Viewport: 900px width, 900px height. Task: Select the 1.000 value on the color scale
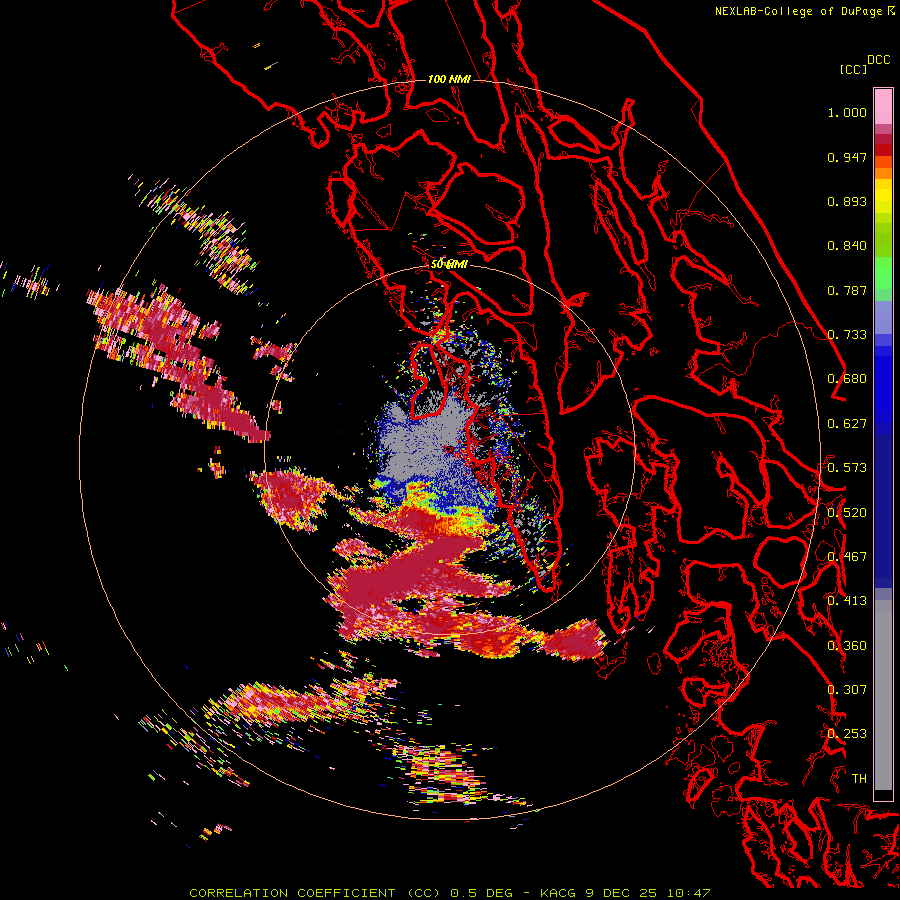tap(847, 112)
